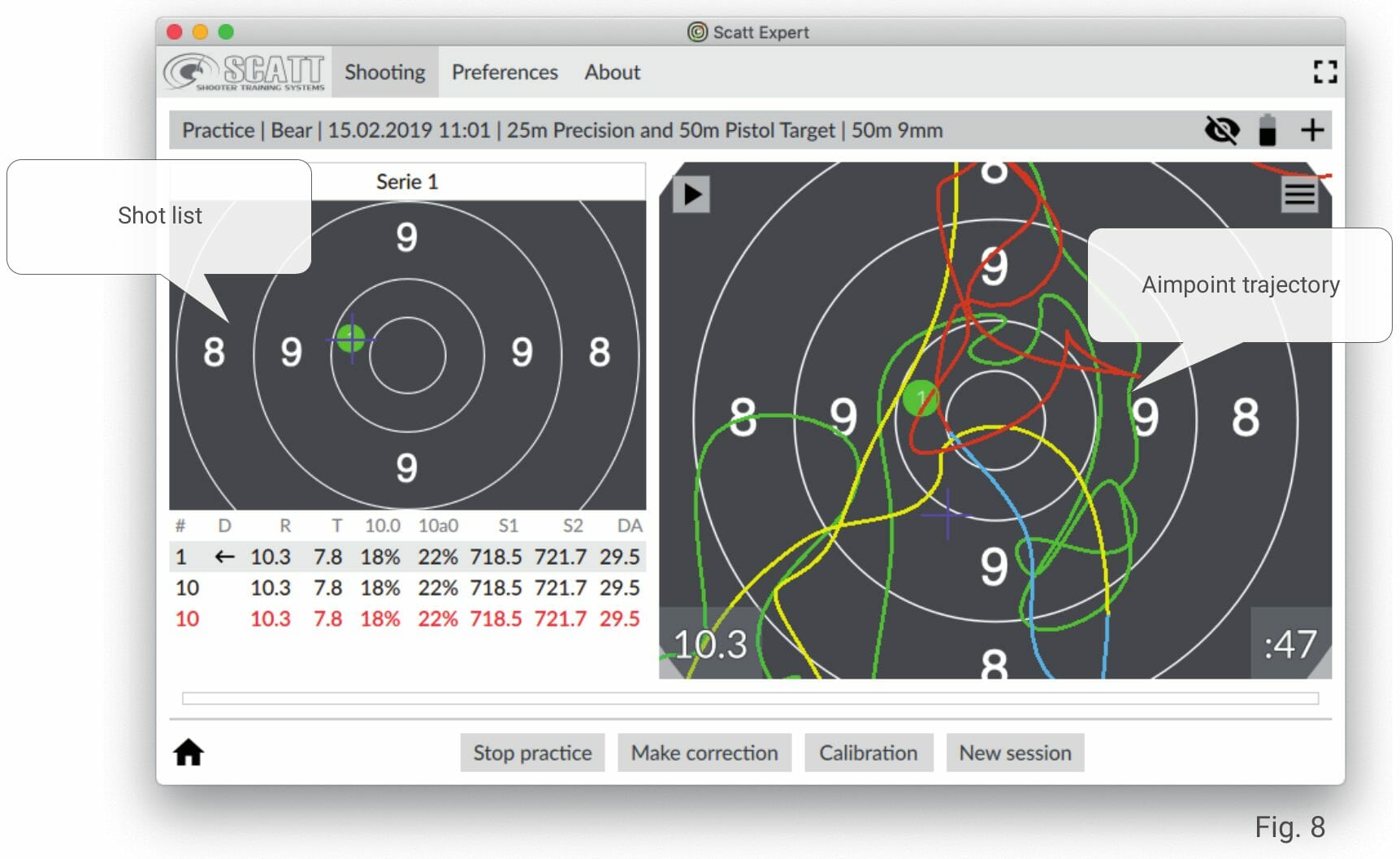Viewport: 1400px width, 859px height.
Task: Open the About menu
Action: [612, 72]
